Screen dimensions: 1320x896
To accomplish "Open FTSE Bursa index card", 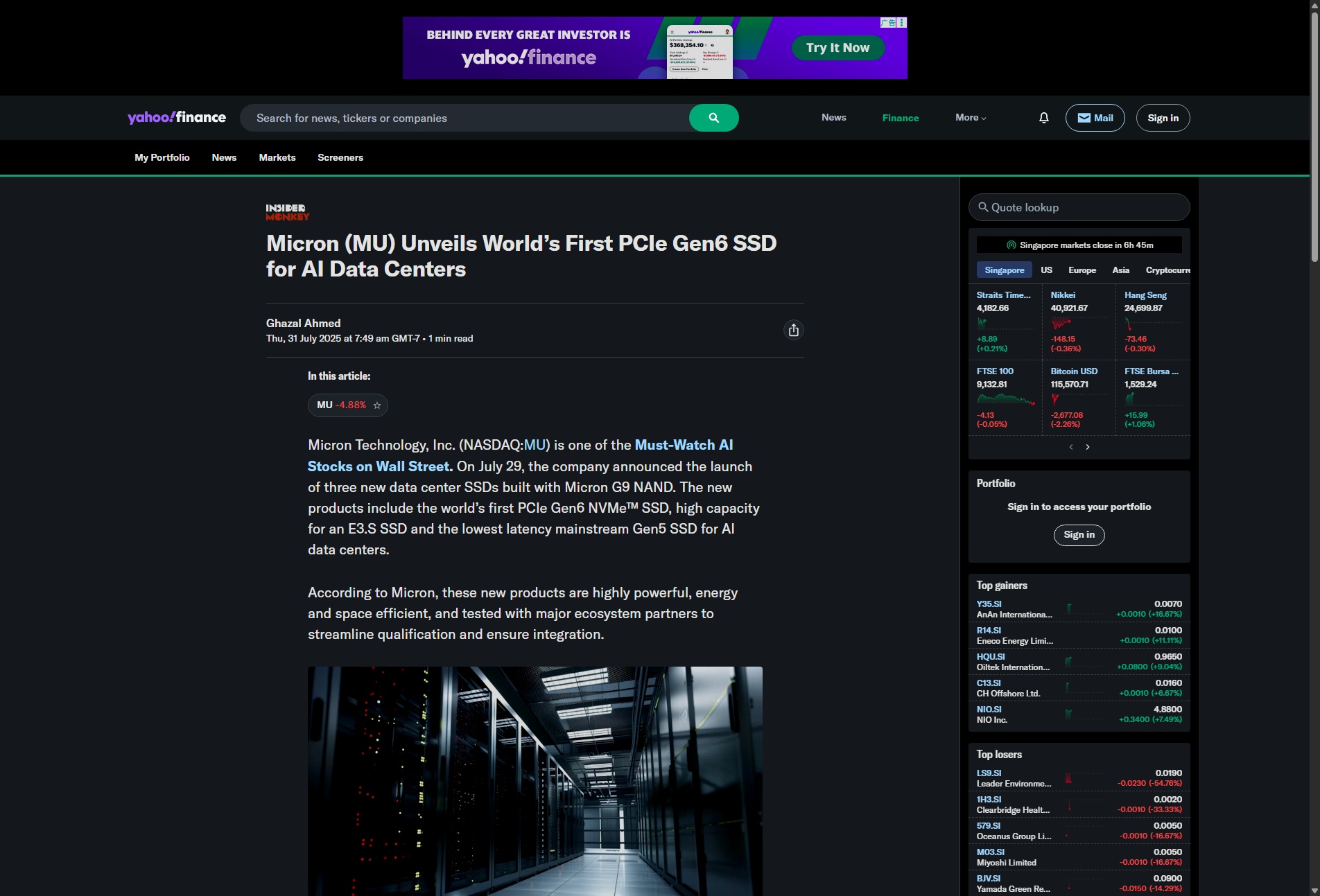I will 1153,398.
